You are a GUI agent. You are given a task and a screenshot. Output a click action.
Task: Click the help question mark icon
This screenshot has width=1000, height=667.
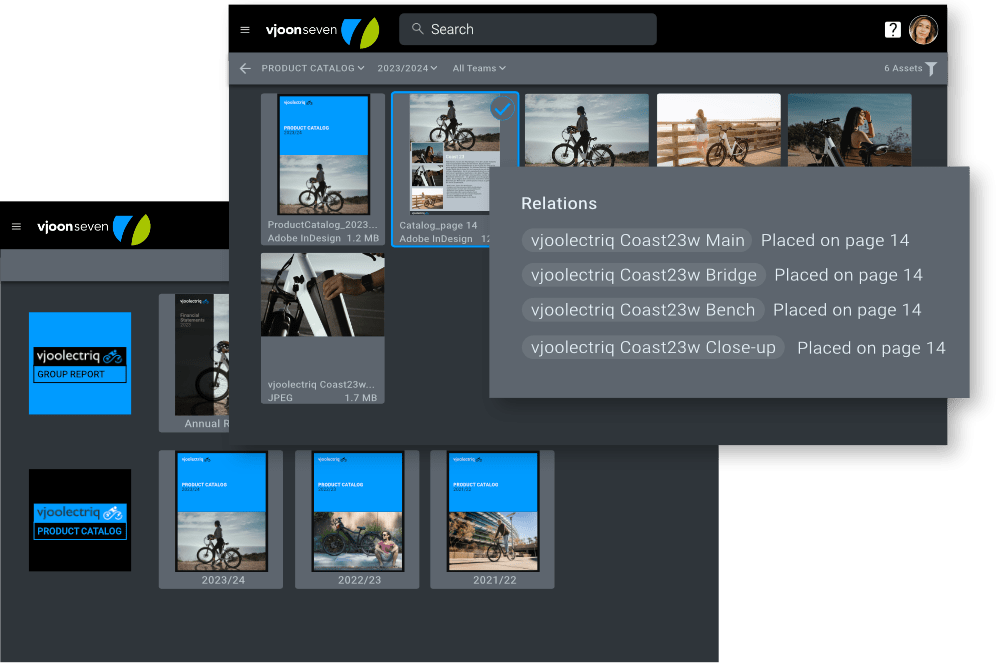point(893,30)
